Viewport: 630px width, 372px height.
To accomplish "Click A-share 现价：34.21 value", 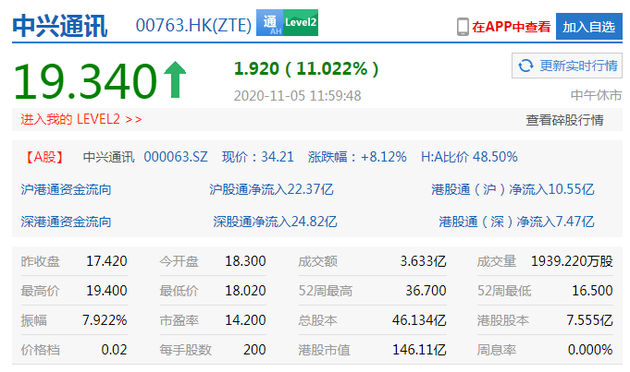I will pyautogui.click(x=258, y=157).
